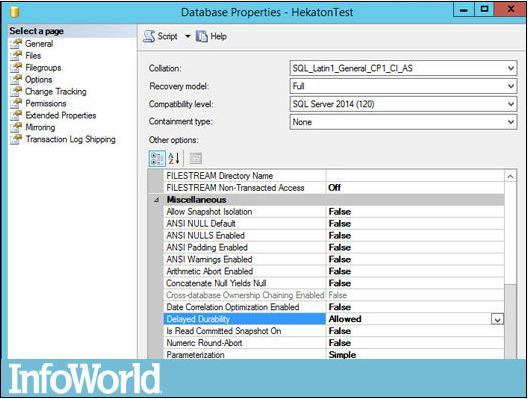Click the Help book icon

pos(202,36)
